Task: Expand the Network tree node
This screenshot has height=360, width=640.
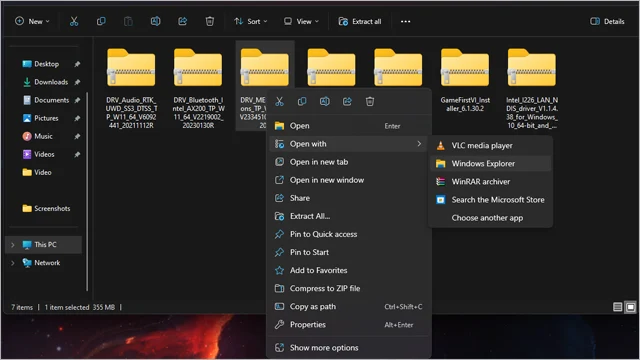Action: [13, 263]
